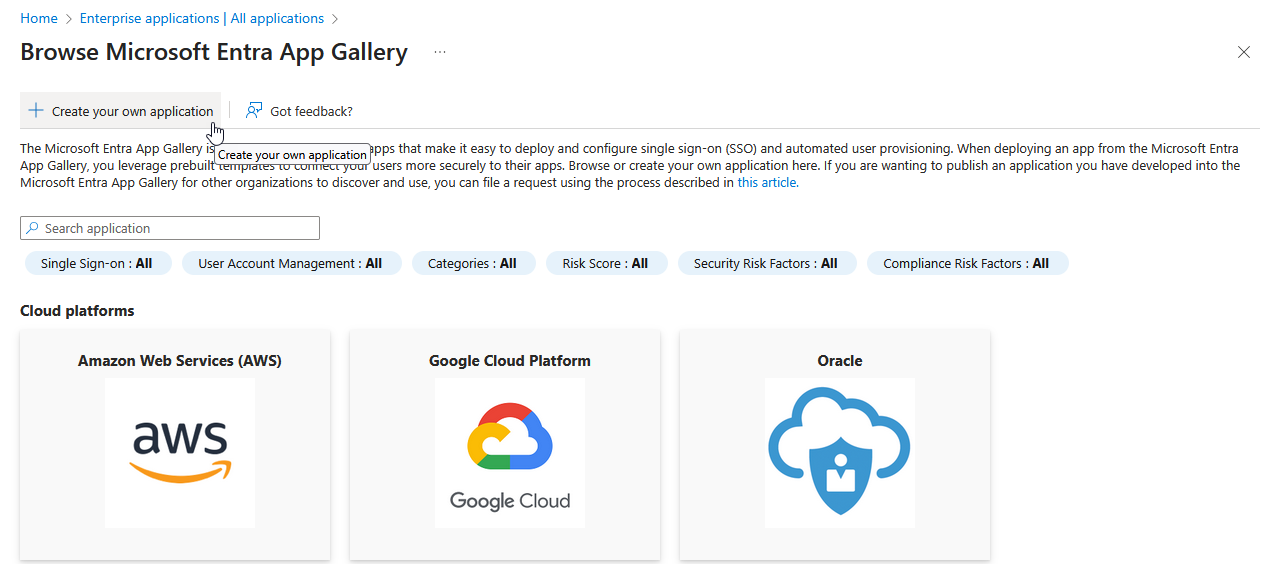This screenshot has width=1269, height=564.
Task: Open the "this article" link
Action: [767, 182]
